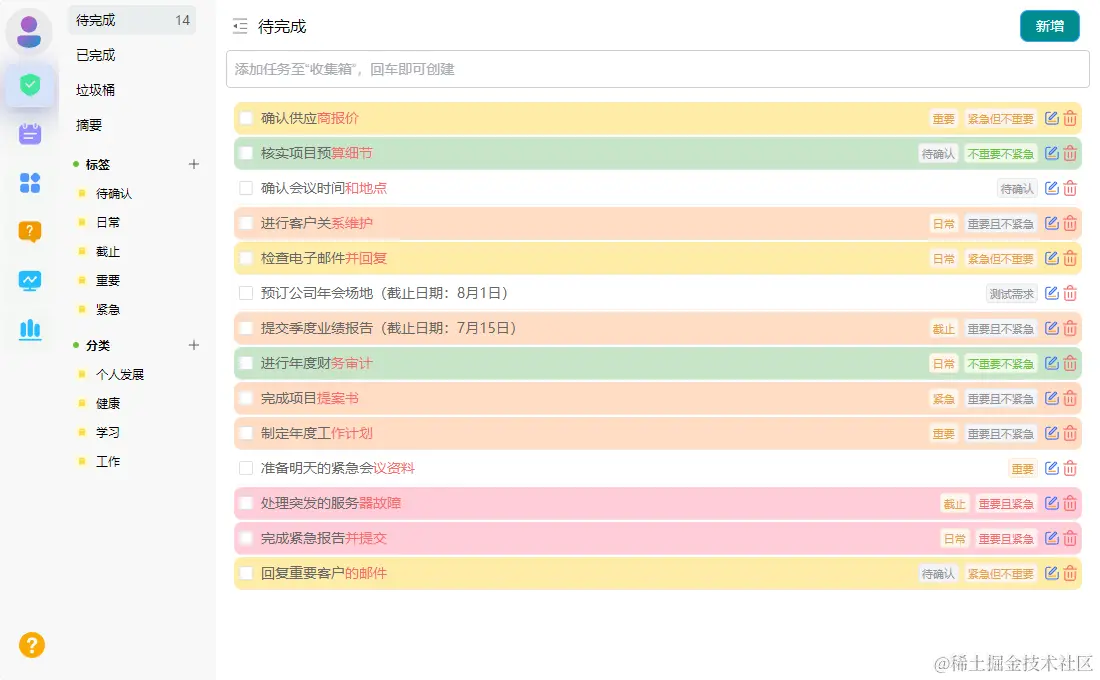This screenshot has height=680, width=1100.
Task: Click the green shield task icon in sidebar
Action: click(30, 86)
